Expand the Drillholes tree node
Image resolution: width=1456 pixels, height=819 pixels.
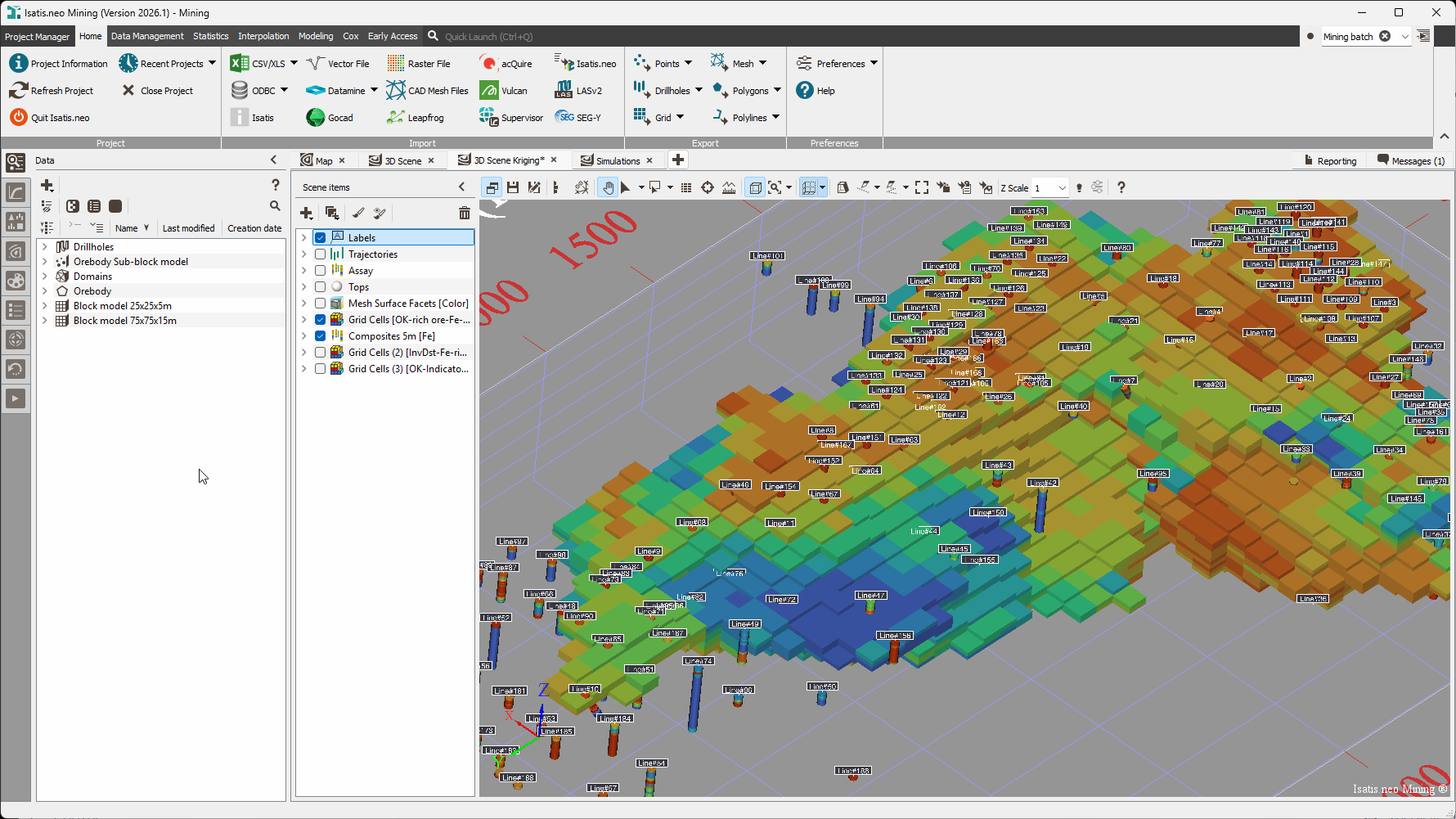pos(45,246)
